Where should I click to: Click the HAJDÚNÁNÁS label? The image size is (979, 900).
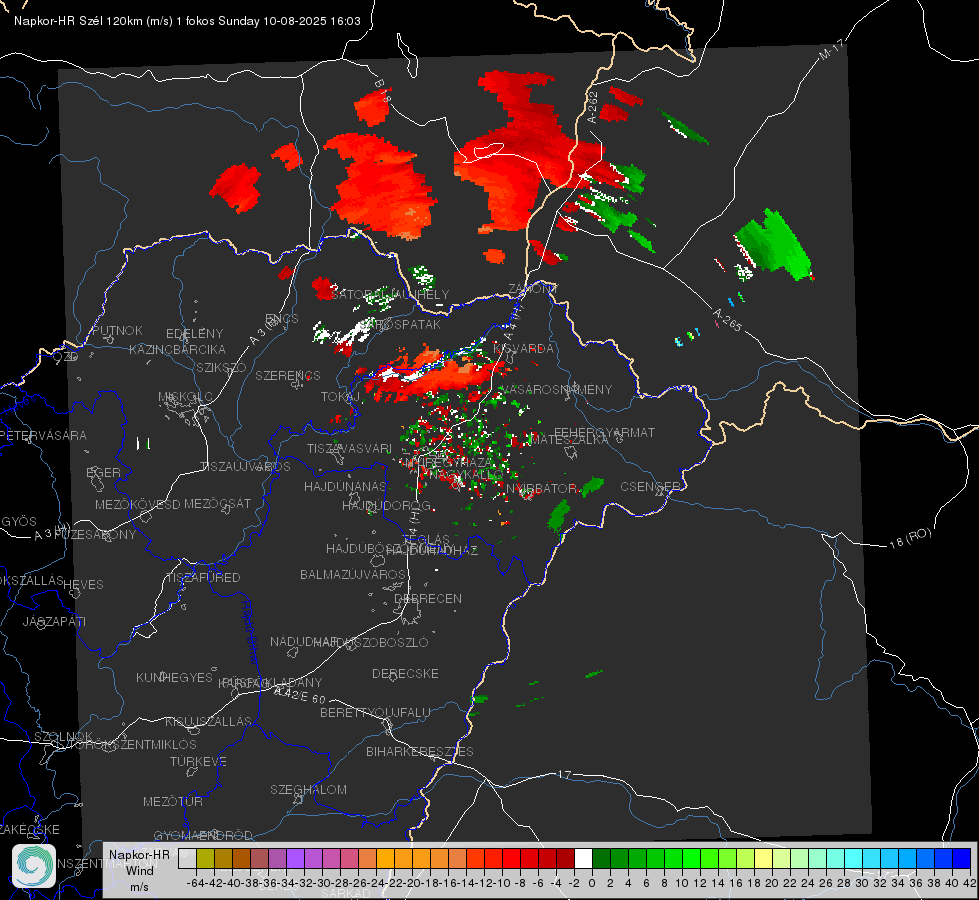345,487
